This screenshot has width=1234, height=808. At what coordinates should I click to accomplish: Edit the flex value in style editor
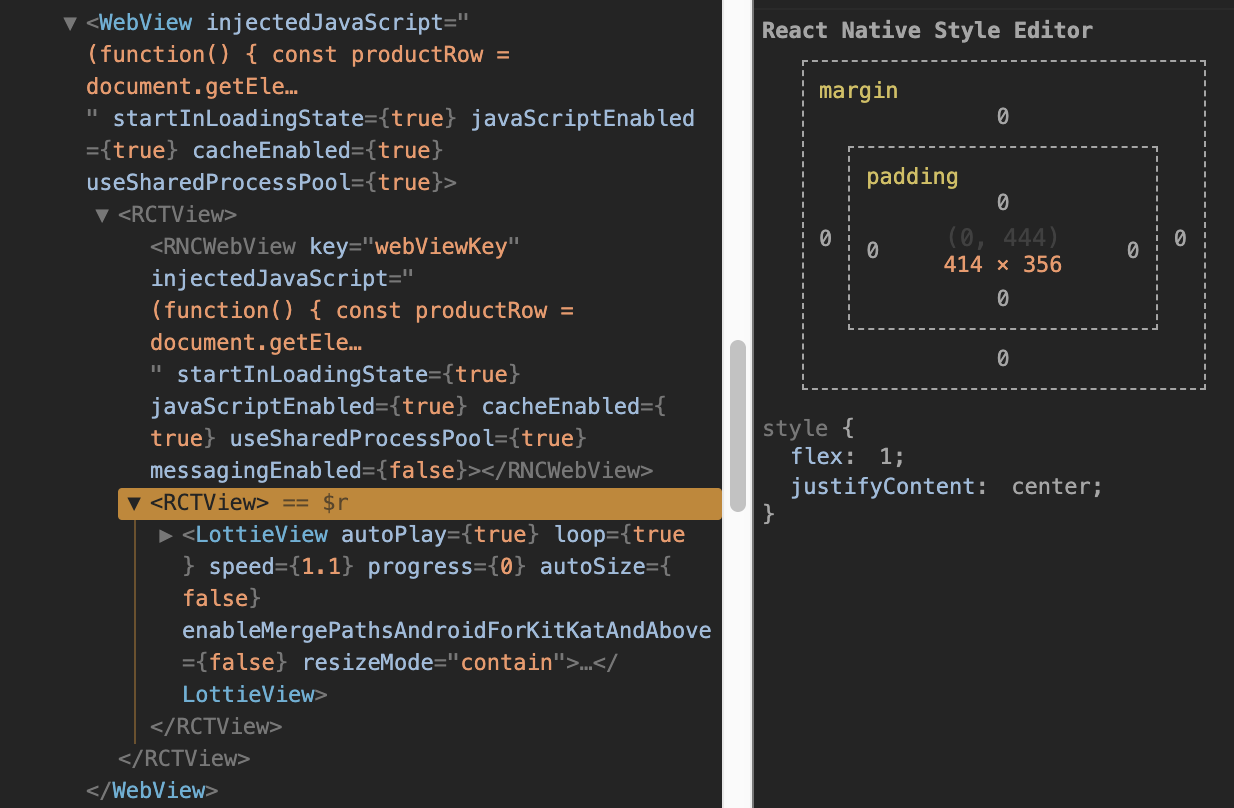coord(888,455)
